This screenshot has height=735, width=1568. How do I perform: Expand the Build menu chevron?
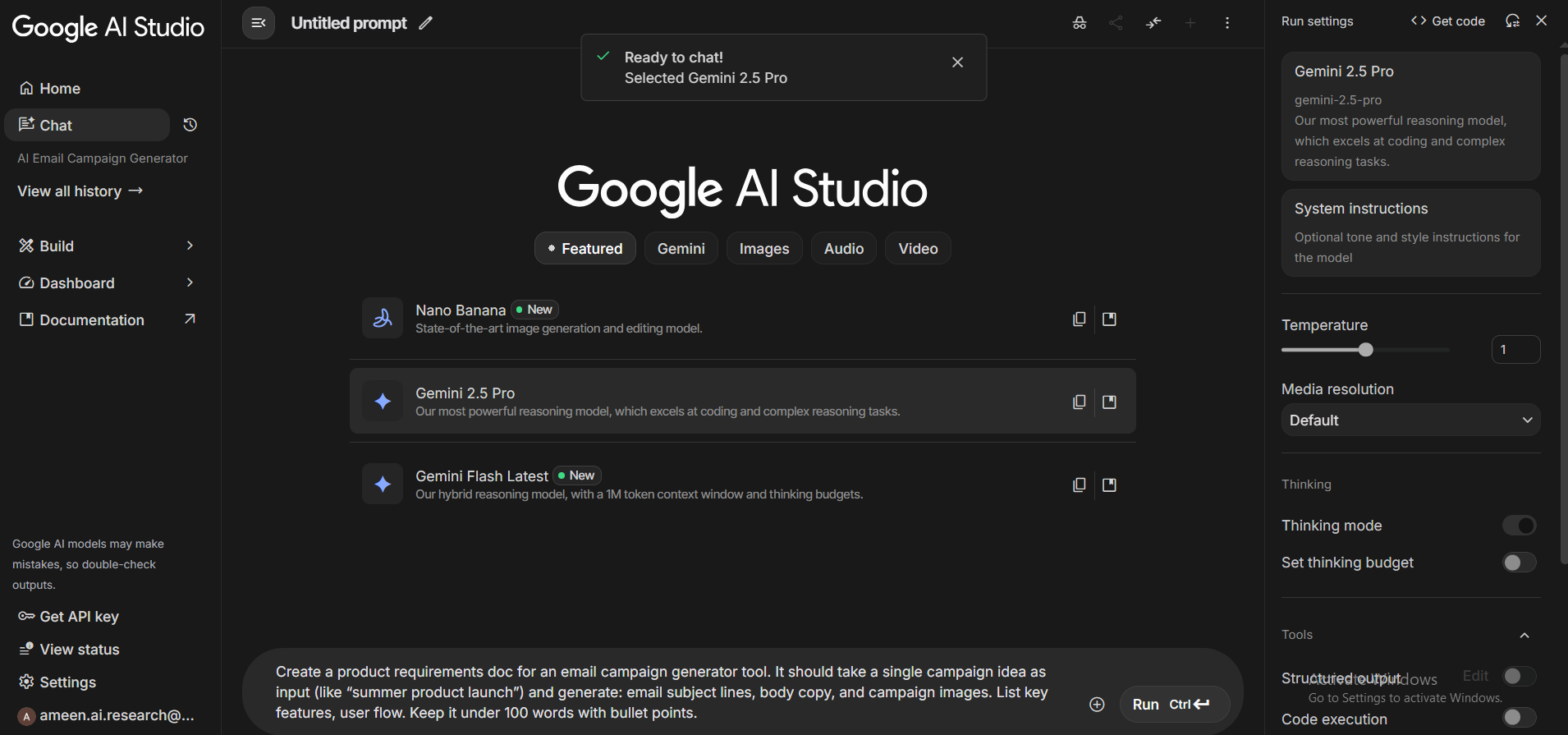(190, 246)
